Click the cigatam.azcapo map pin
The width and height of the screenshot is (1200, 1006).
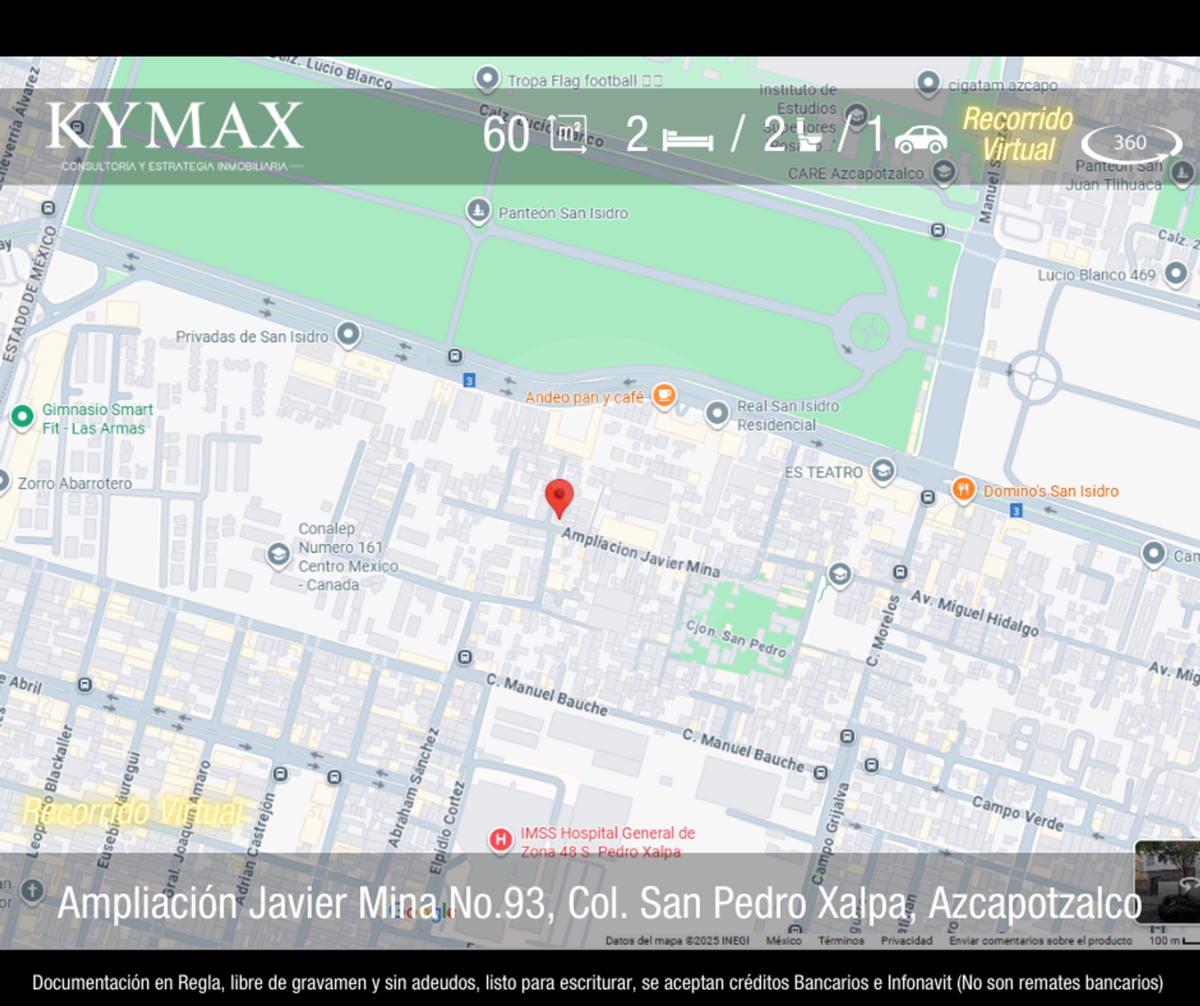coord(928,84)
